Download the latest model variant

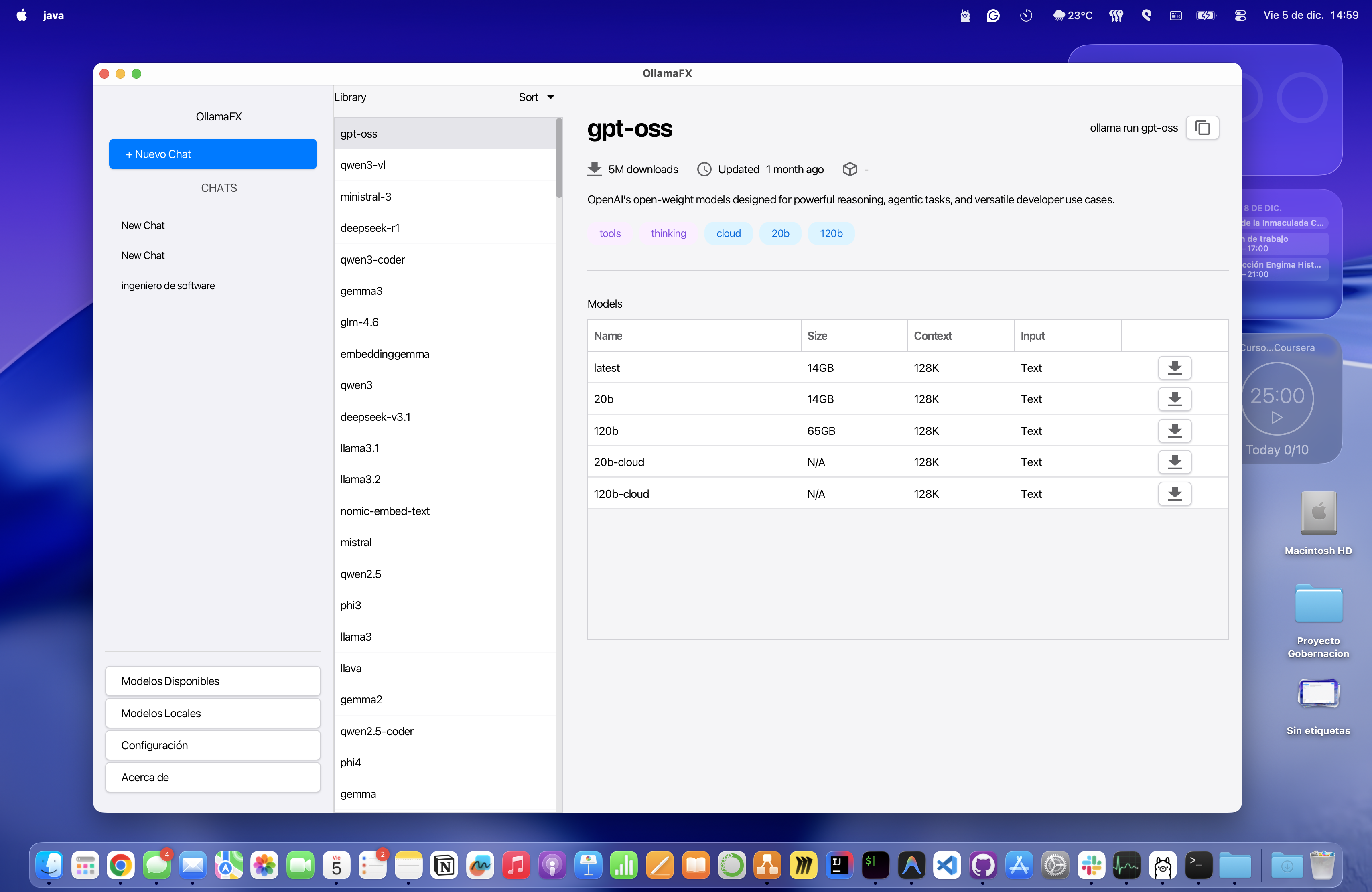coord(1174,368)
